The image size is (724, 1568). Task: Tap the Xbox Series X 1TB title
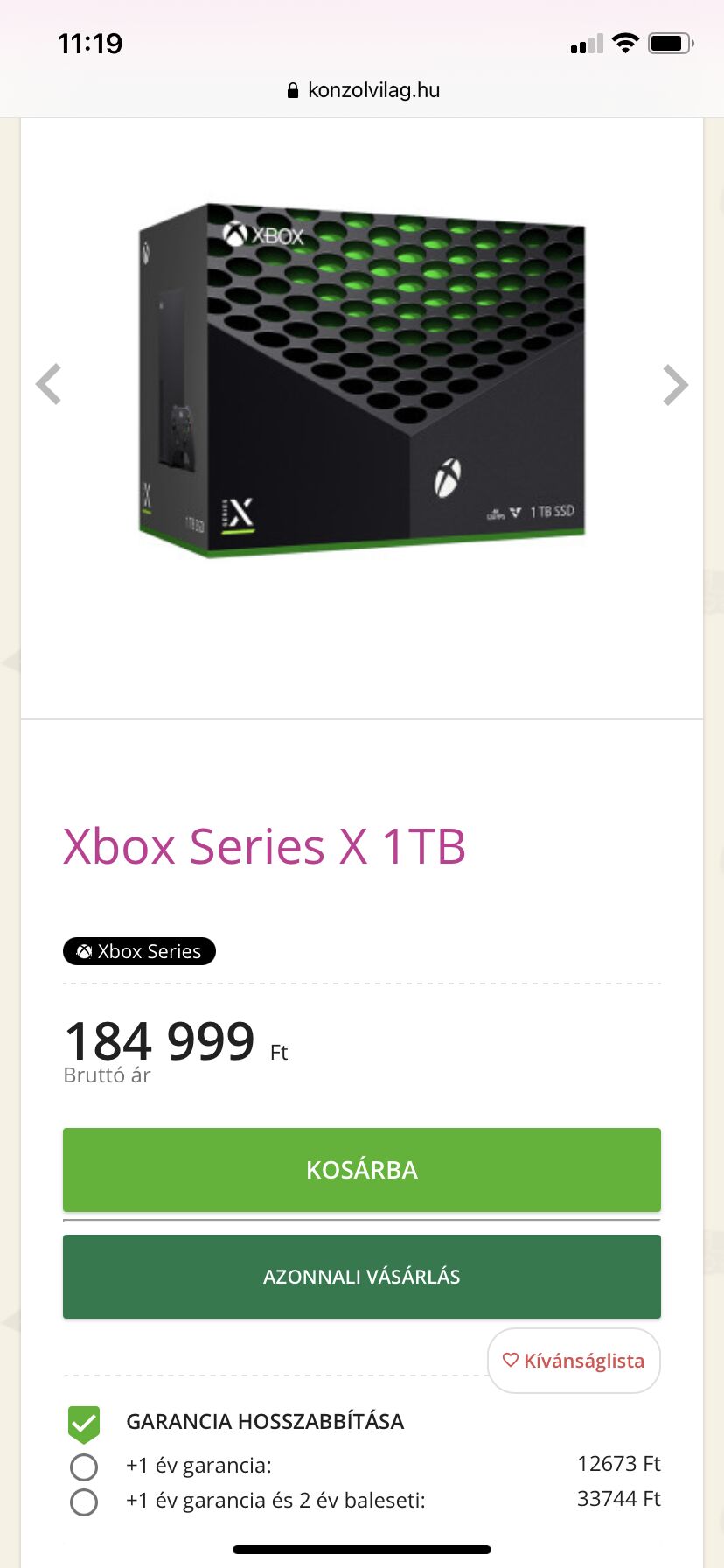point(264,846)
